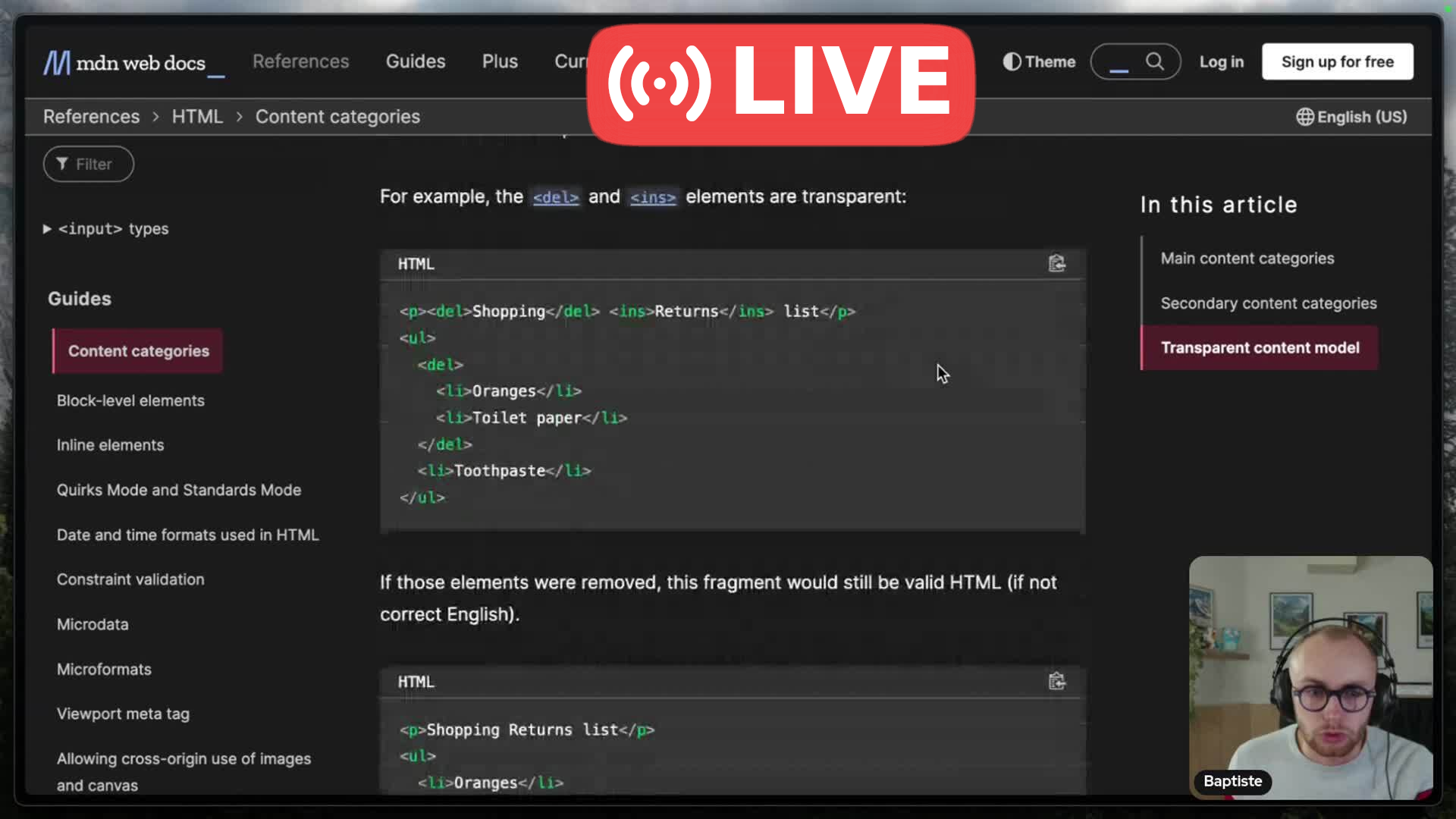
Task: Copy the second HTML code block
Action: 1056,681
